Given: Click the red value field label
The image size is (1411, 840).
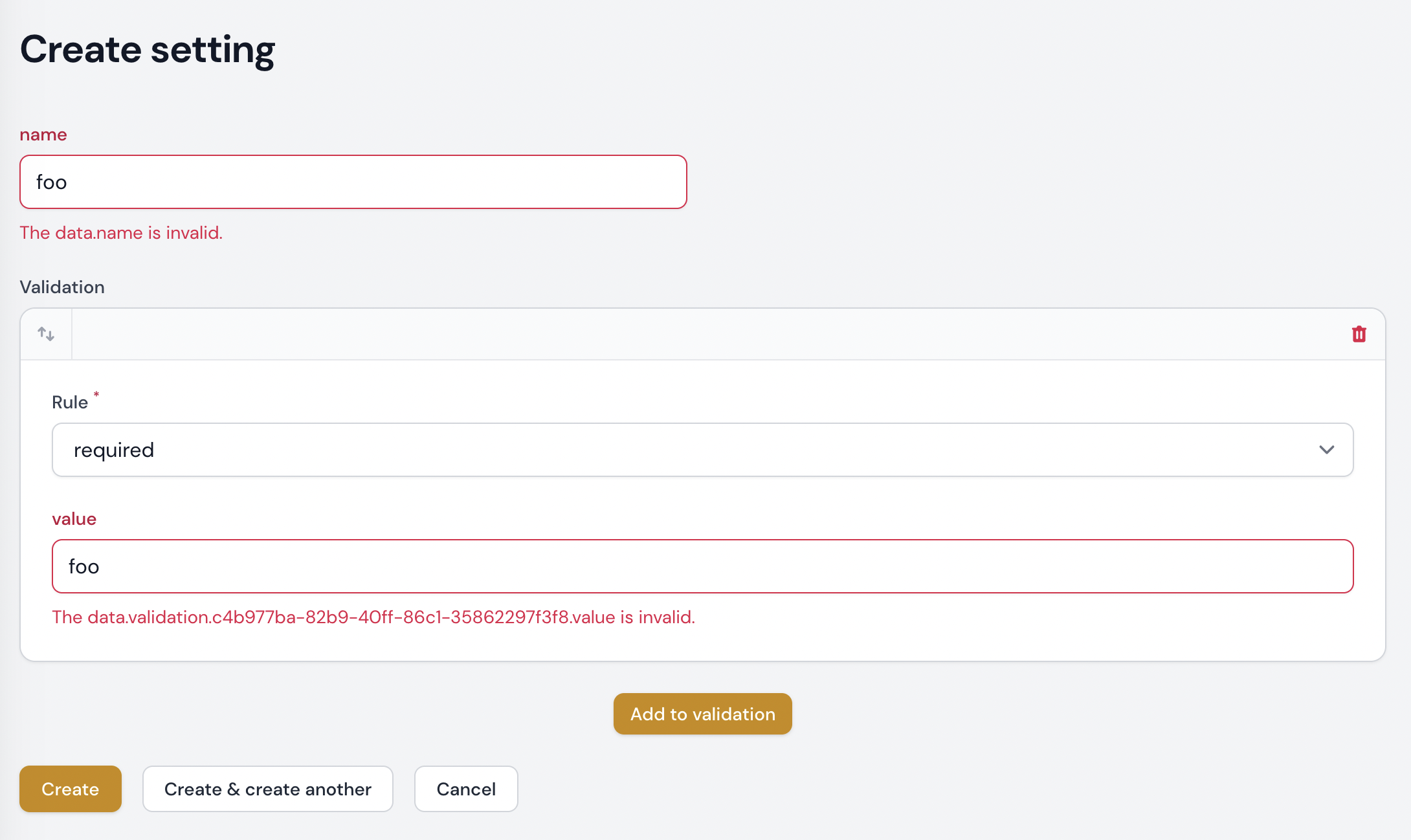Looking at the screenshot, I should pyautogui.click(x=74, y=519).
